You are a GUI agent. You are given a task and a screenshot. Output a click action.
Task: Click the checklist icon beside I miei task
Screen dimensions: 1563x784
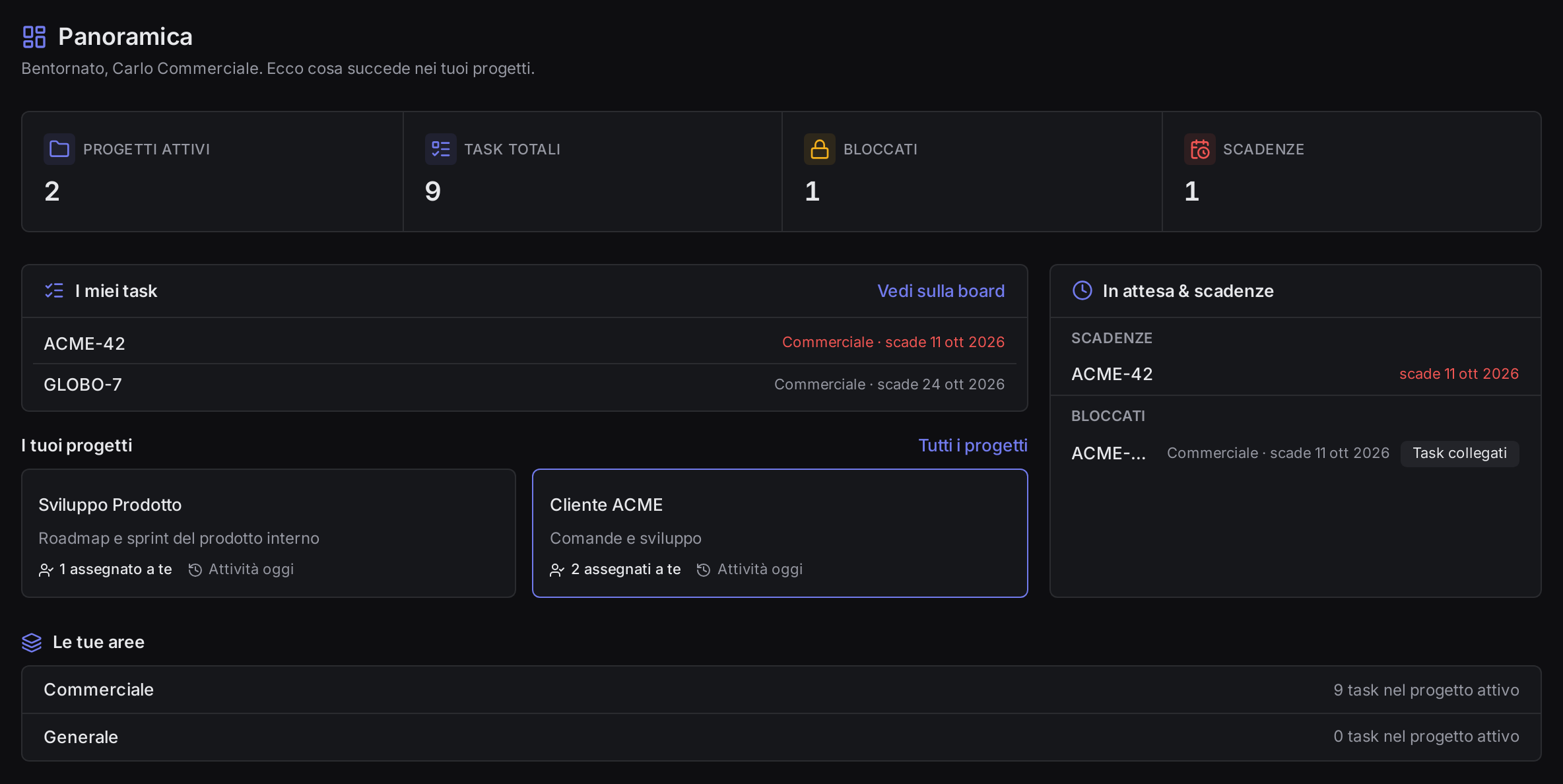click(54, 290)
